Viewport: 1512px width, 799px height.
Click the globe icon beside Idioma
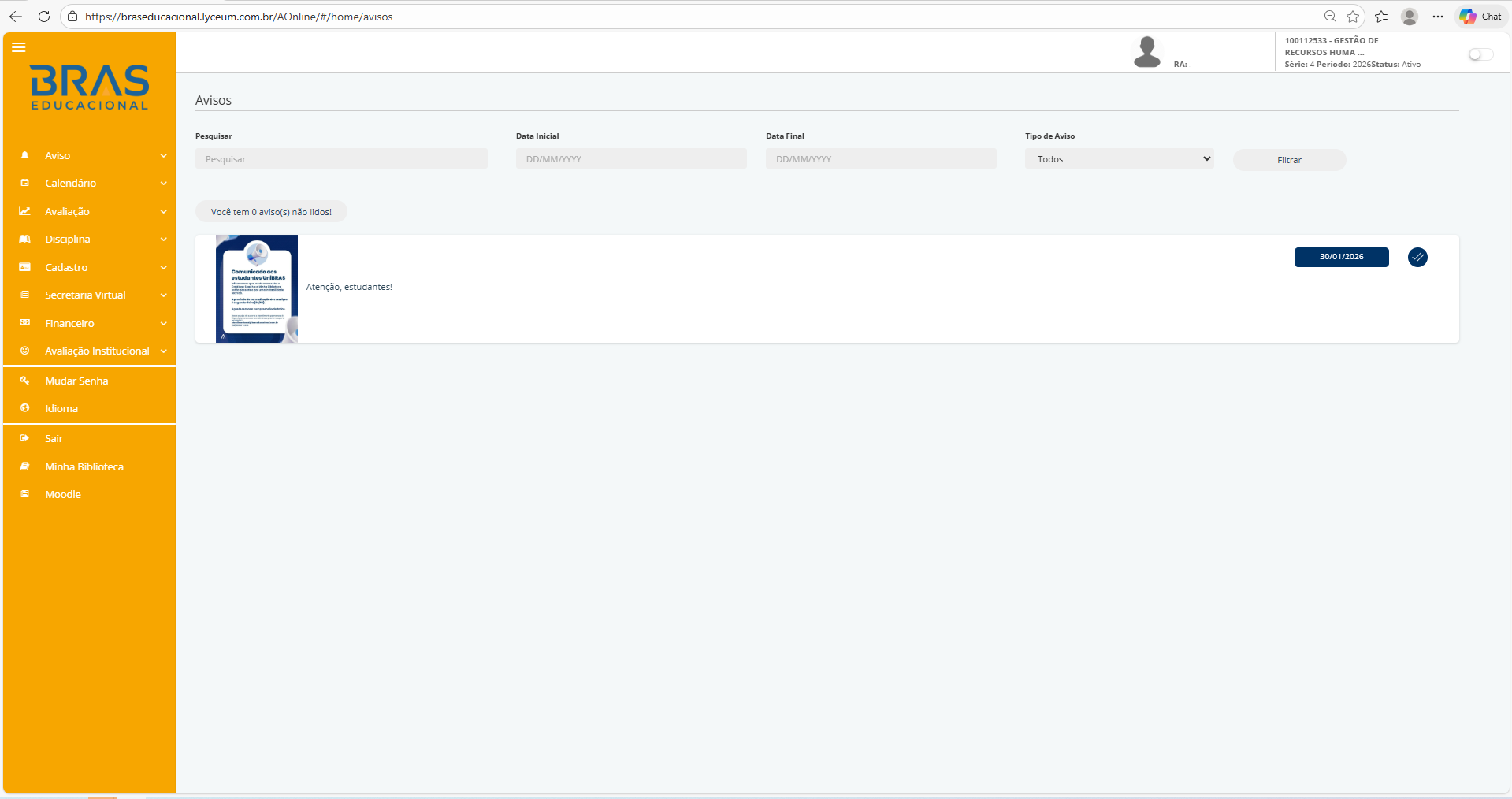(25, 408)
